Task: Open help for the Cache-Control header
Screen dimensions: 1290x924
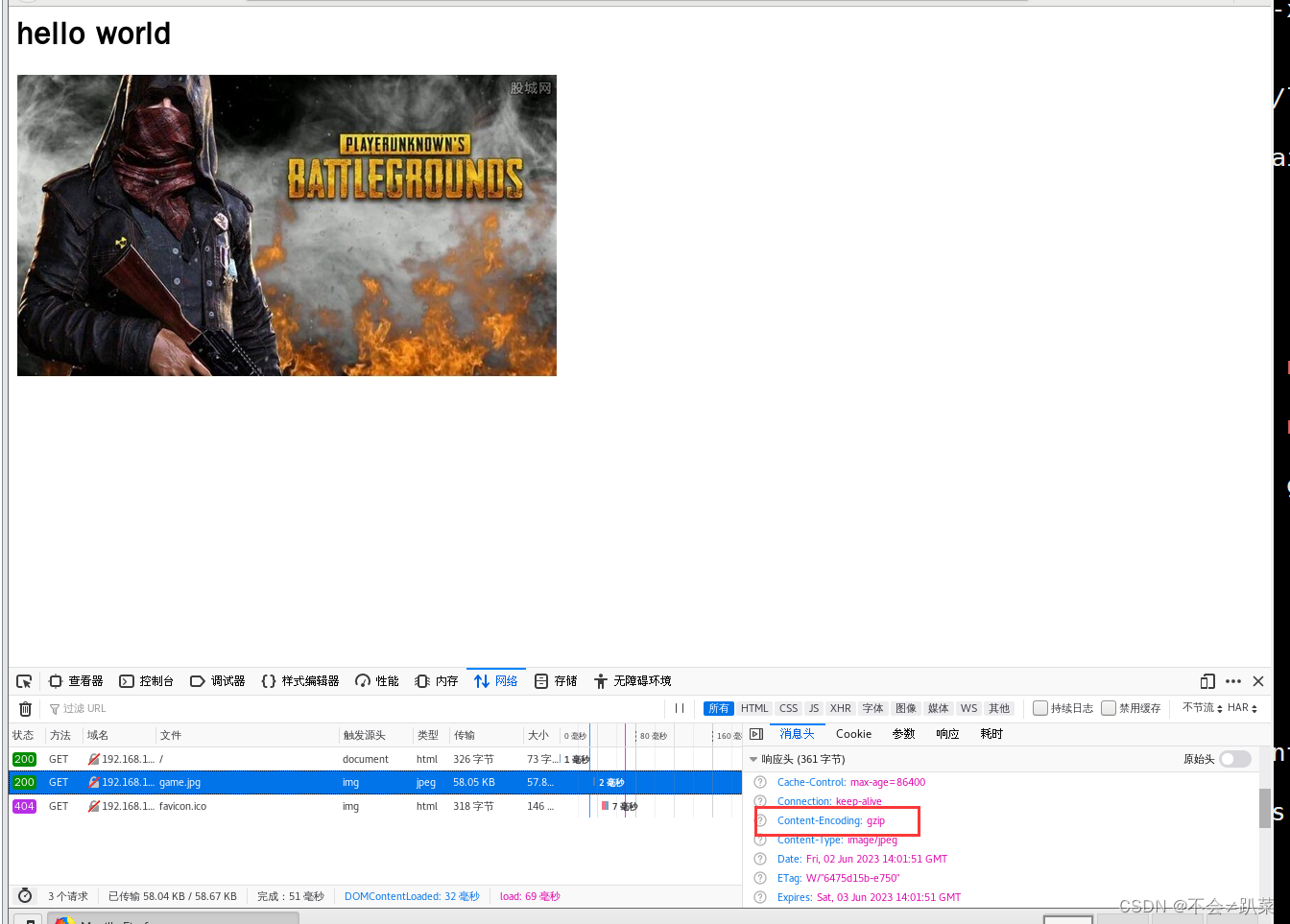Action: click(x=760, y=782)
